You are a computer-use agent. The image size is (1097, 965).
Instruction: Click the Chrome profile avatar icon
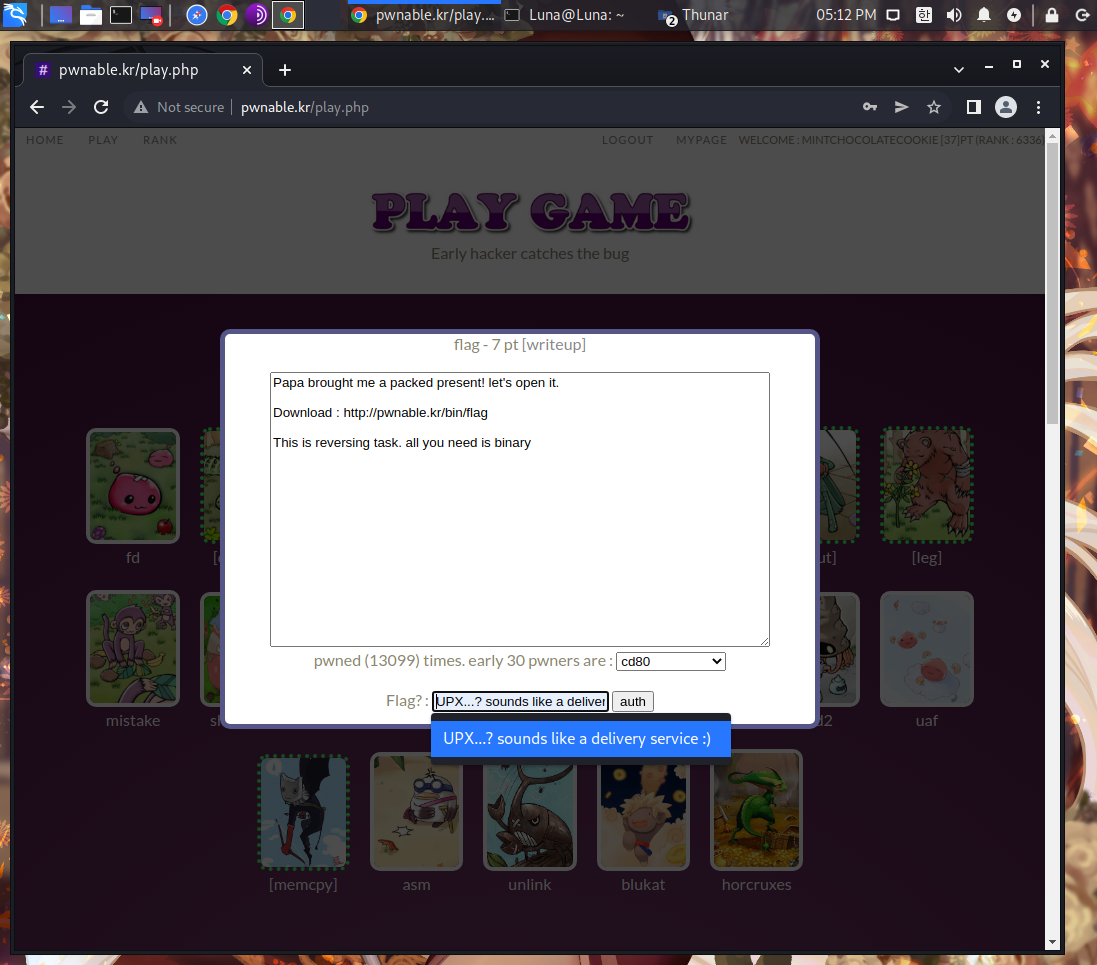pyautogui.click(x=1006, y=107)
